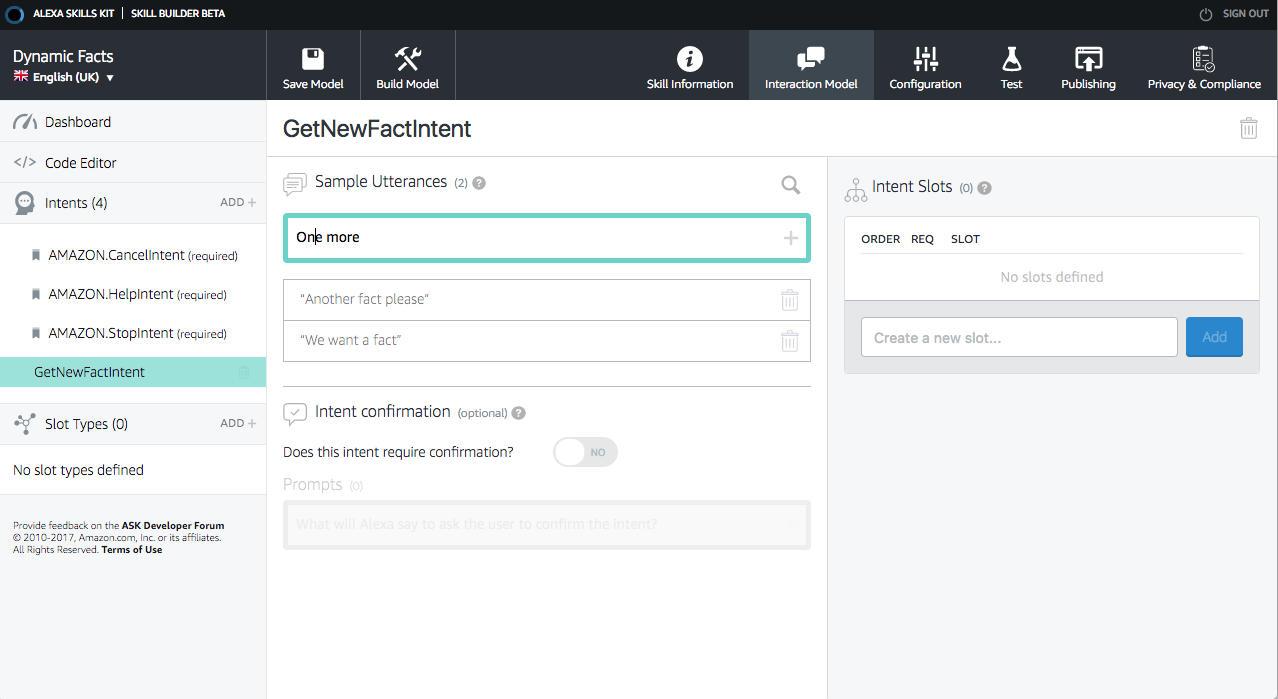Click the 'Create a new slot' input field
This screenshot has width=1278, height=699.
click(x=1018, y=337)
